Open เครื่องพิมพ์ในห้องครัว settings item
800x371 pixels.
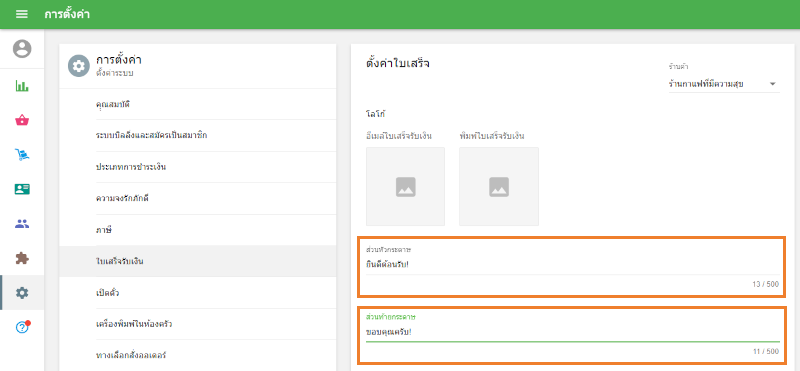tap(197, 324)
